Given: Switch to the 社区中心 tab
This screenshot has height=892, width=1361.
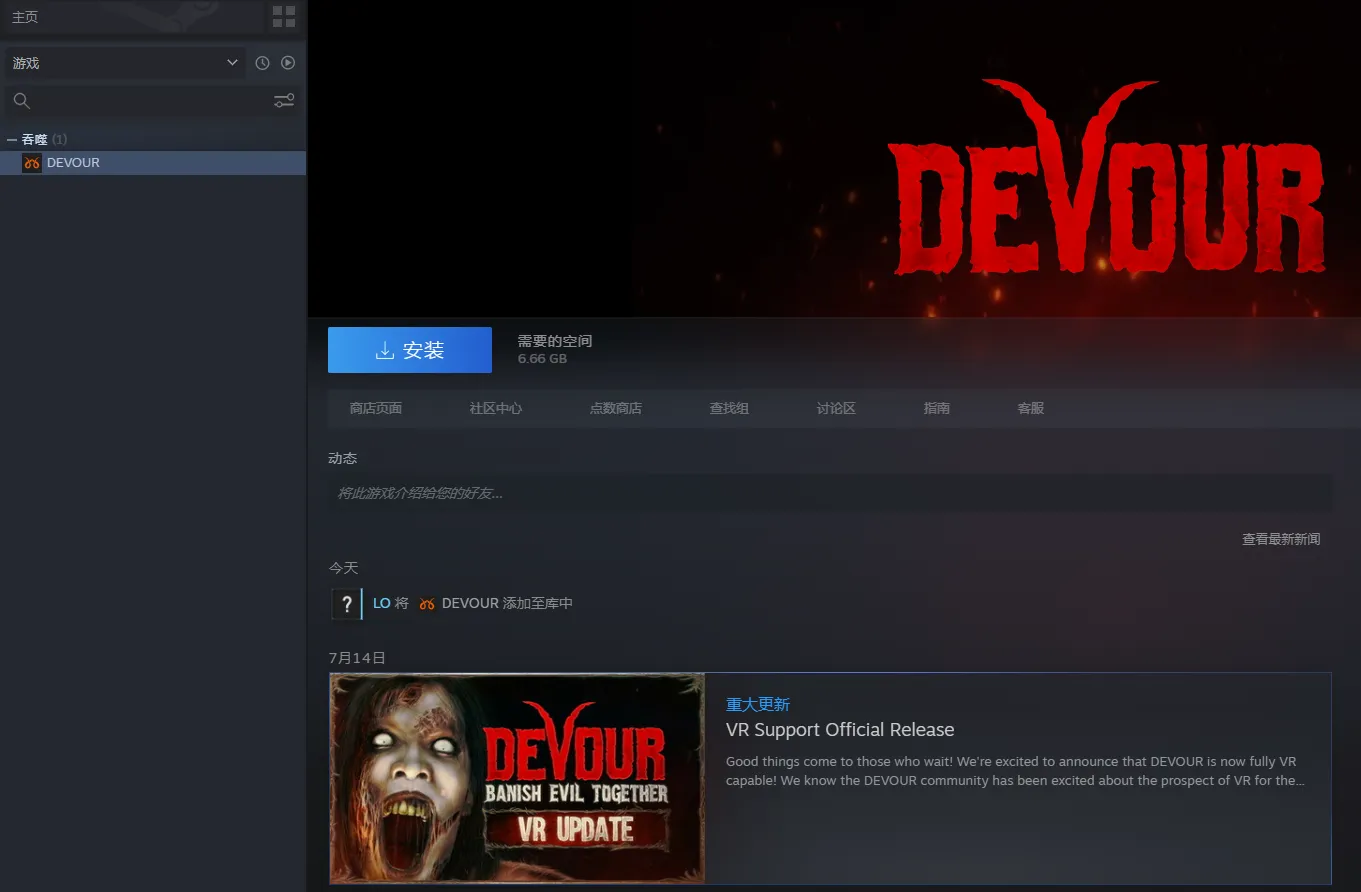Looking at the screenshot, I should pos(496,408).
